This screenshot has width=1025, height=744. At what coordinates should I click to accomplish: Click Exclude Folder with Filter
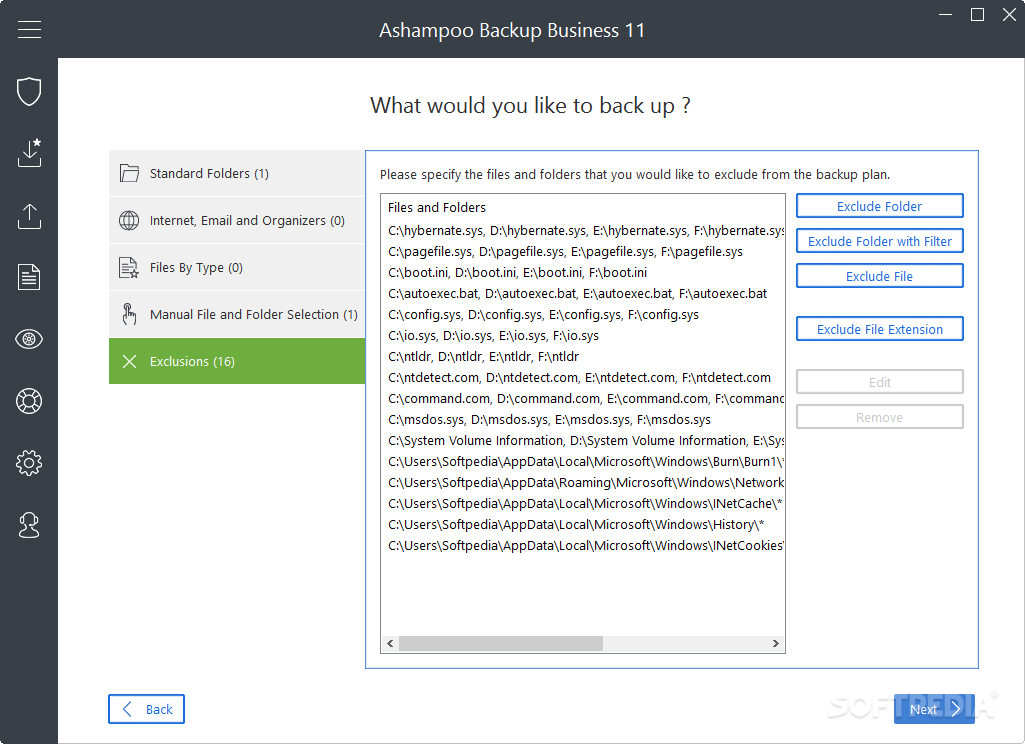(879, 241)
